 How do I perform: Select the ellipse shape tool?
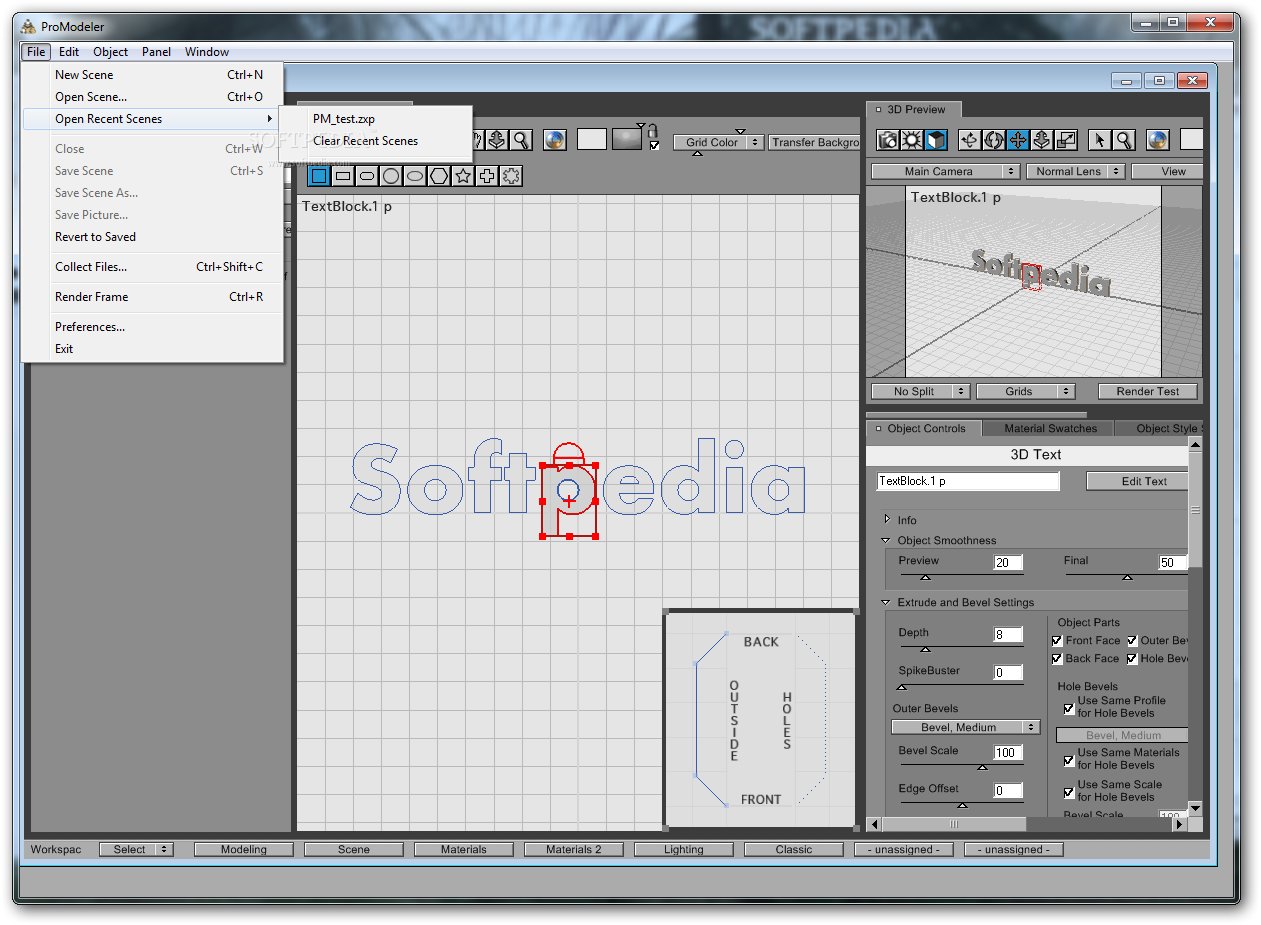point(415,176)
